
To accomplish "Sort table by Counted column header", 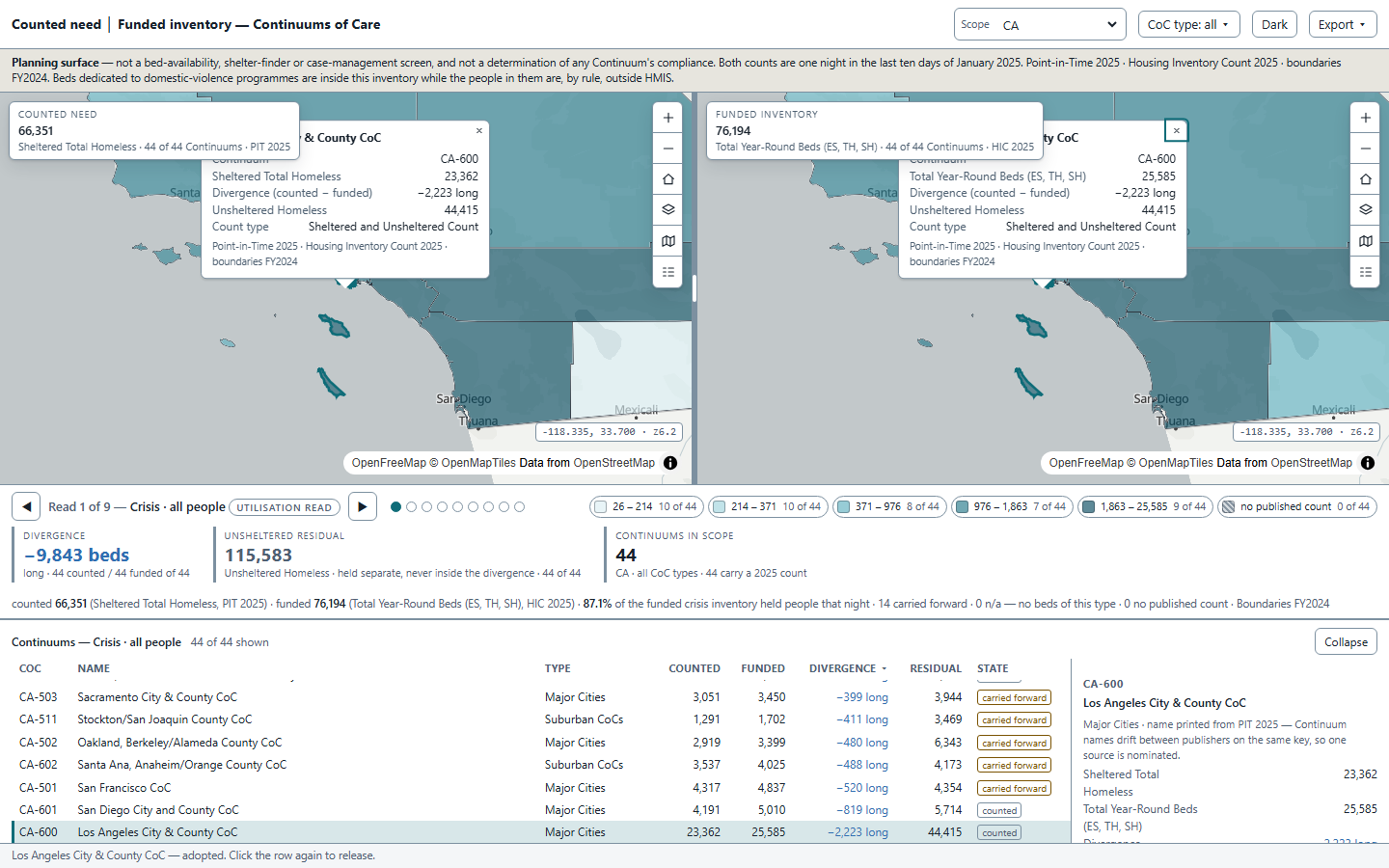I will (694, 668).
